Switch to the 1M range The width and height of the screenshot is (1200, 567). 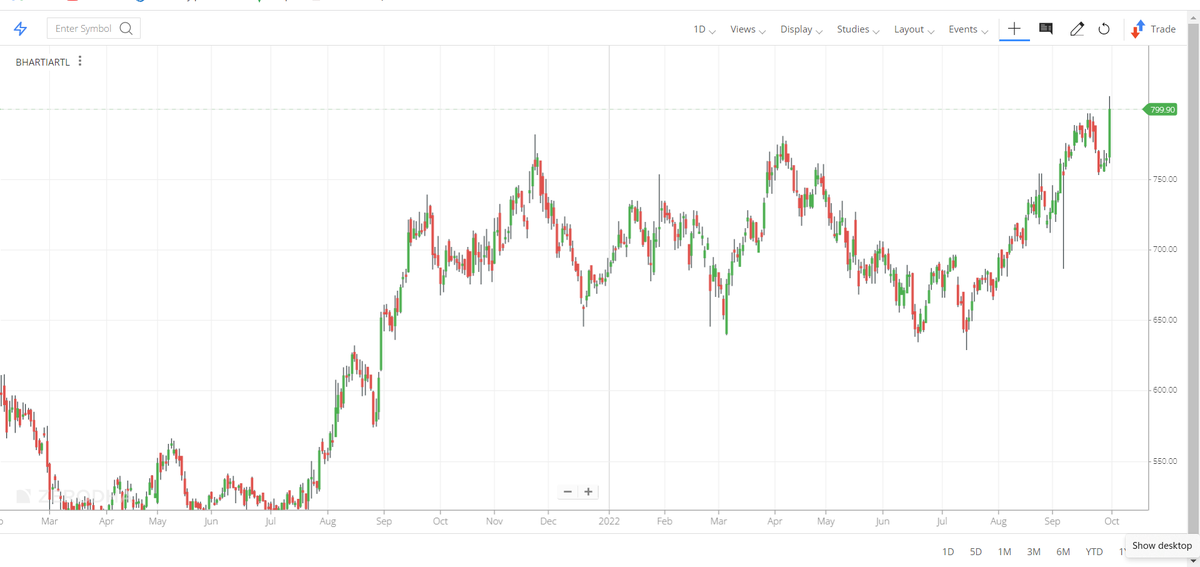(x=1005, y=552)
